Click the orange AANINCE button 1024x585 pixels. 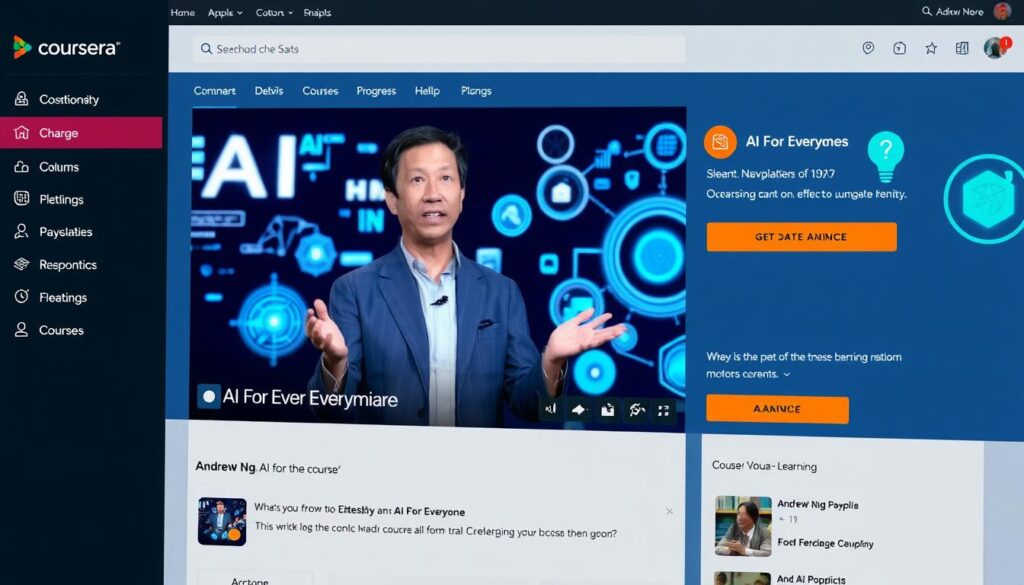point(777,409)
